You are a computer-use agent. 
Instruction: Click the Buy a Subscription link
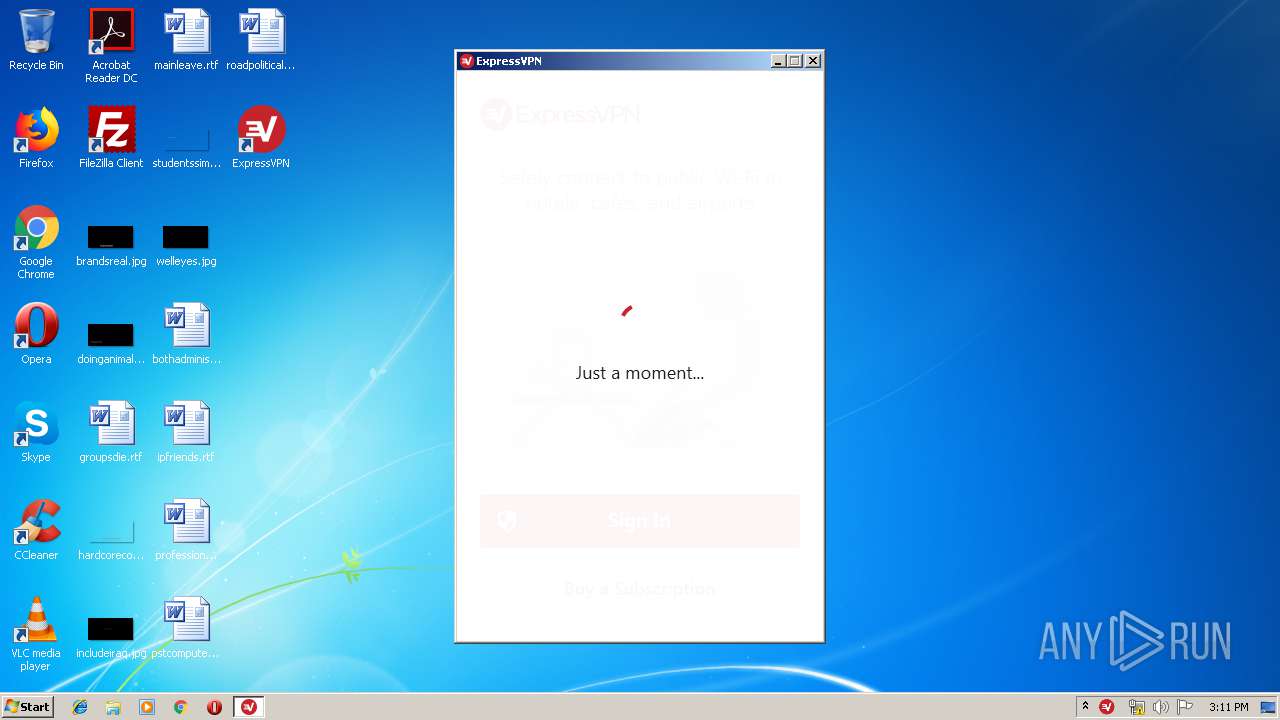tap(640, 588)
